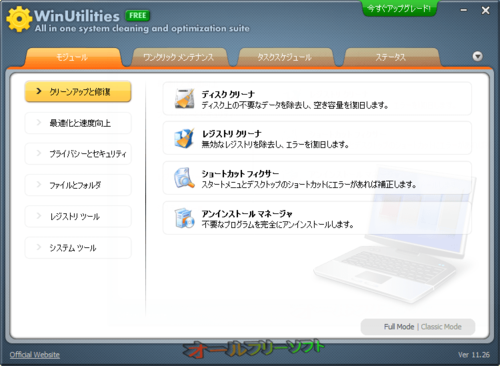Image resolution: width=500 pixels, height=366 pixels.
Task: Select the クリーンアップと修復 category label
Action: tap(80, 92)
